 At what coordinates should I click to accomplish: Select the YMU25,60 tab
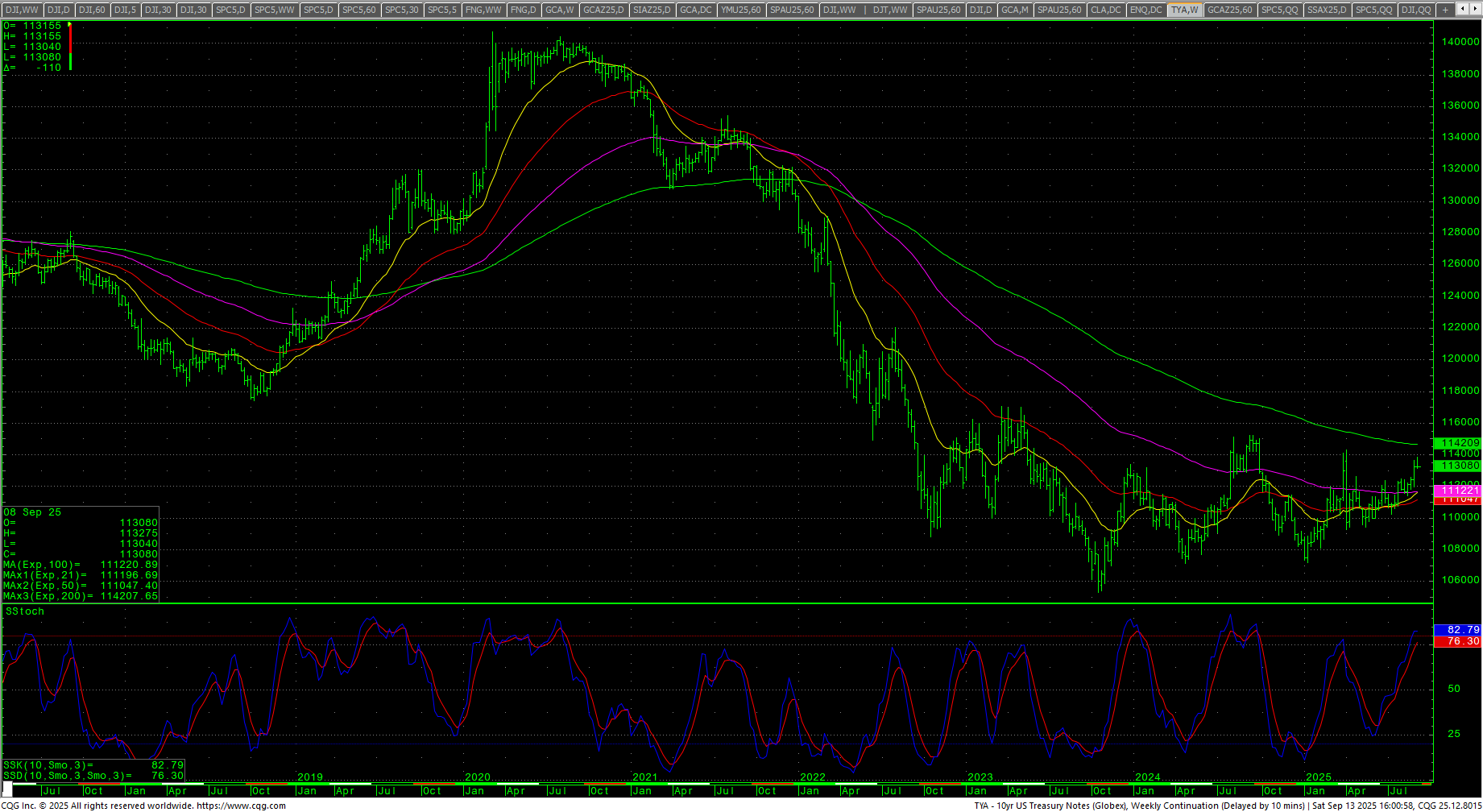[740, 10]
